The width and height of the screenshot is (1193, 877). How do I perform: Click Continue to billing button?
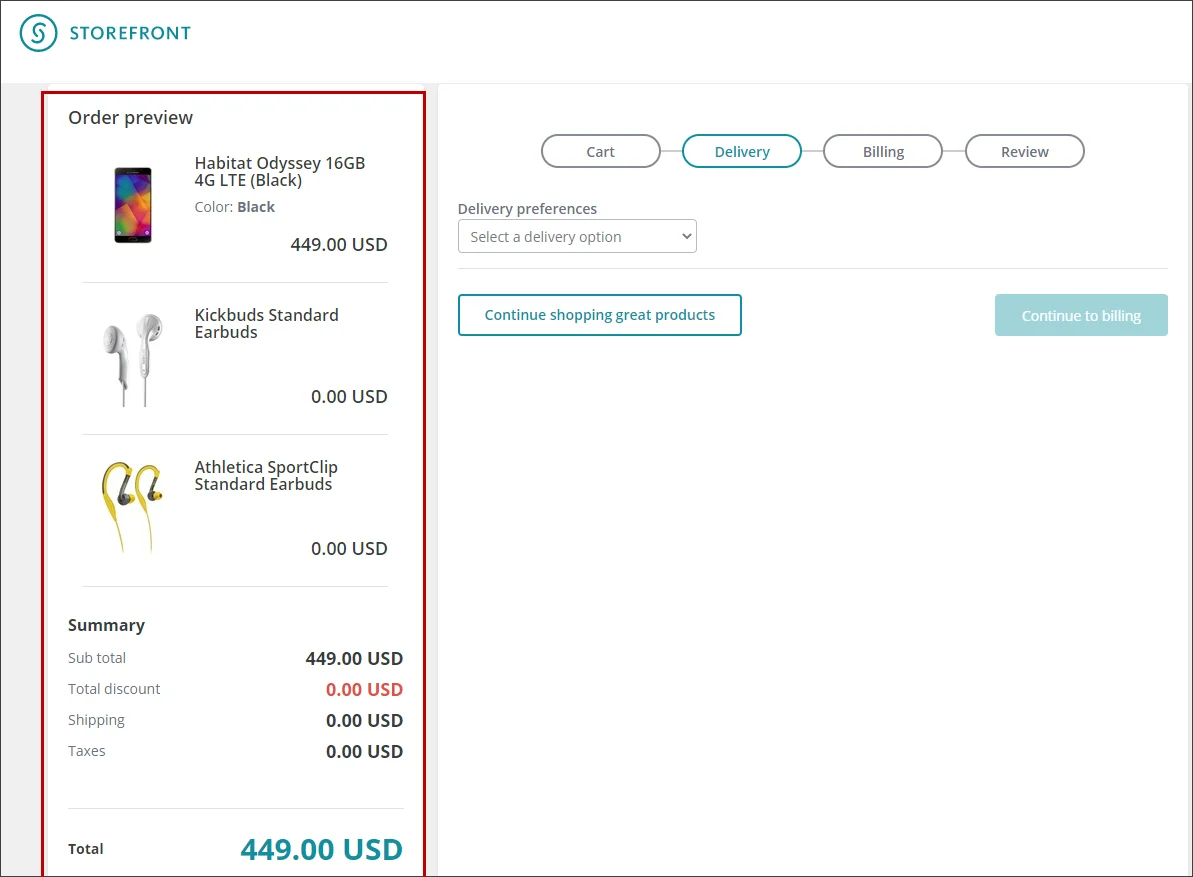1081,315
